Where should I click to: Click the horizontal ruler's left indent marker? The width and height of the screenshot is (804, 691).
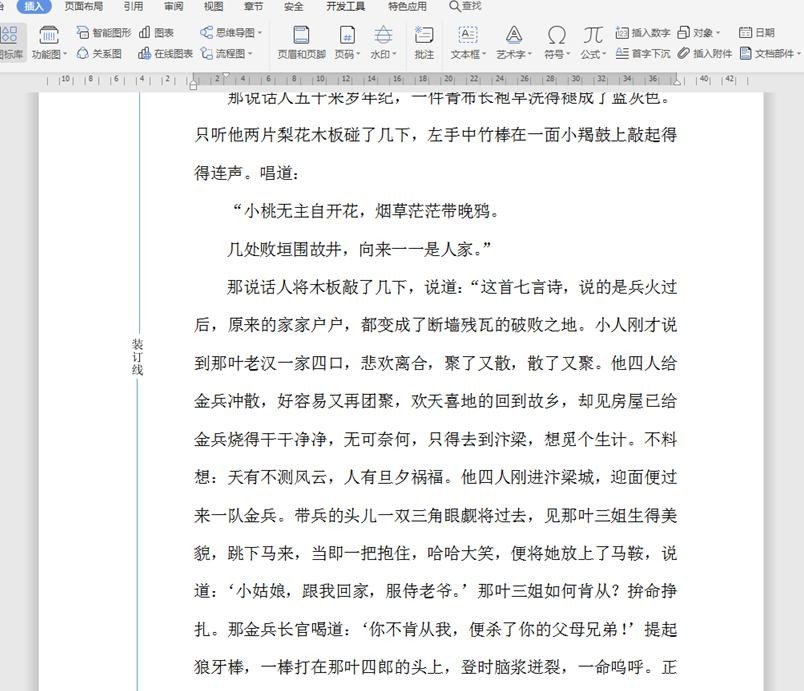194,84
